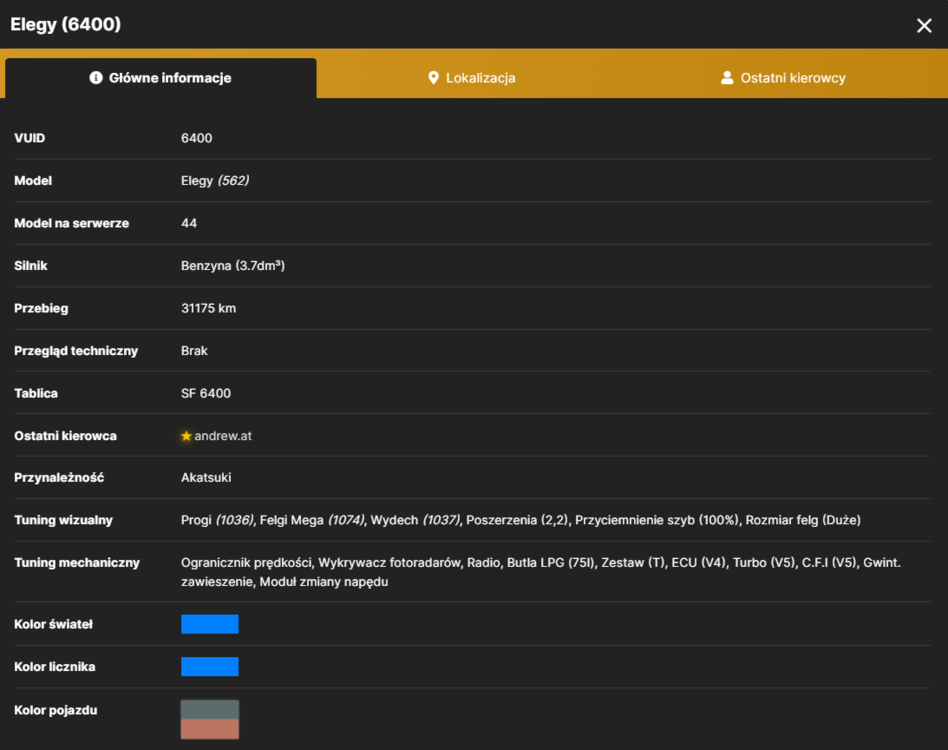The image size is (948, 750).
Task: Click the Kolor świateł blue swatch
Action: (210, 624)
